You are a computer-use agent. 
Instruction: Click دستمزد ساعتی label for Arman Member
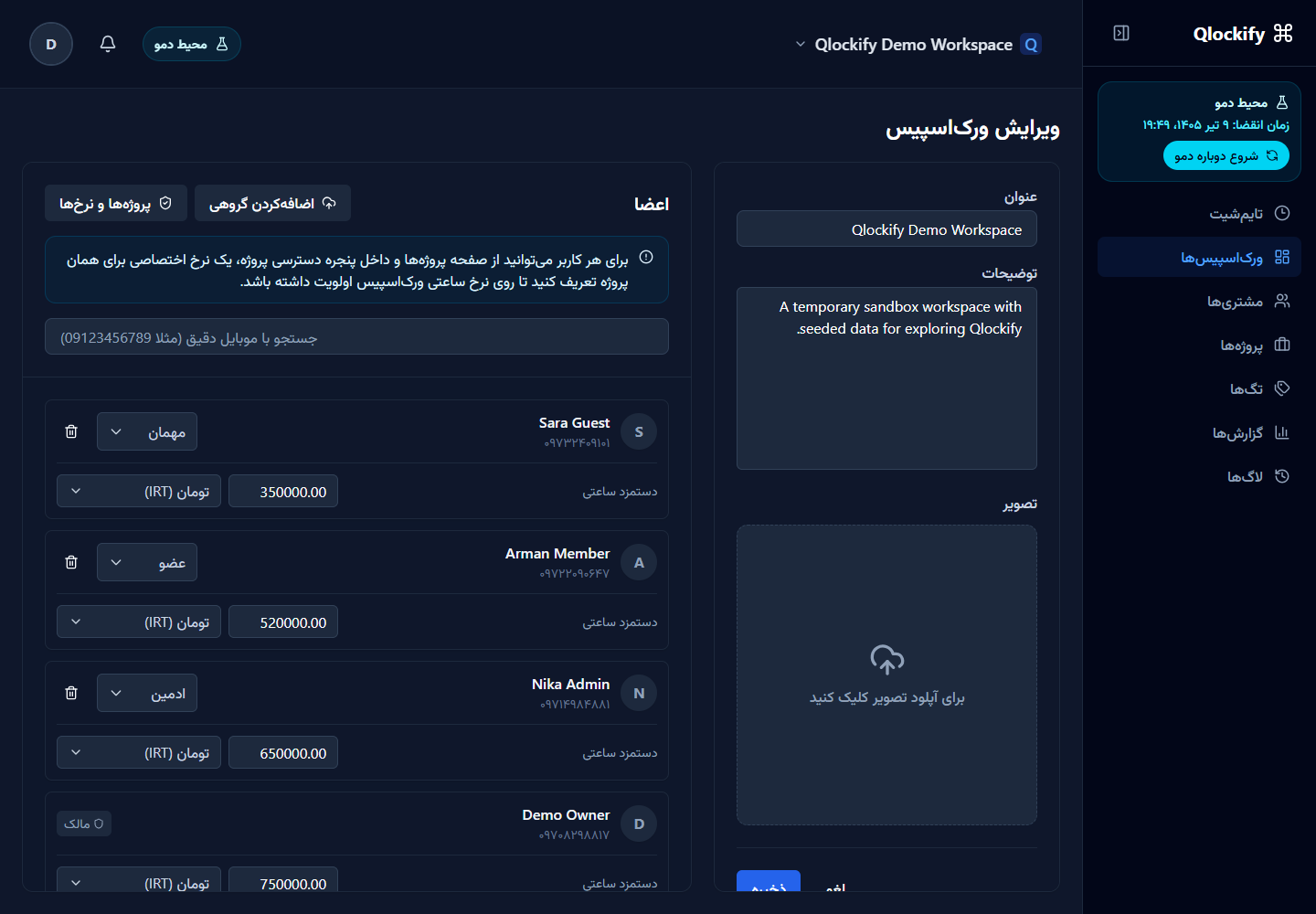pos(620,622)
